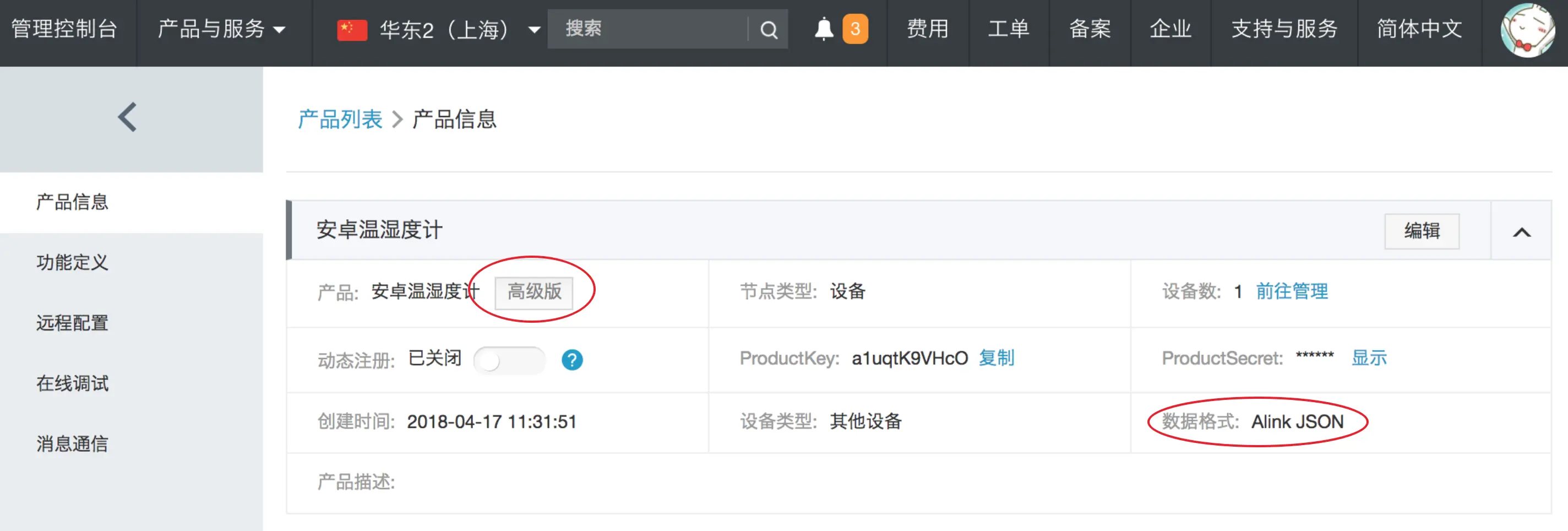Viewport: 1568px width, 531px height.
Task: Click the Alink JSON data format value
Action: tap(1297, 421)
